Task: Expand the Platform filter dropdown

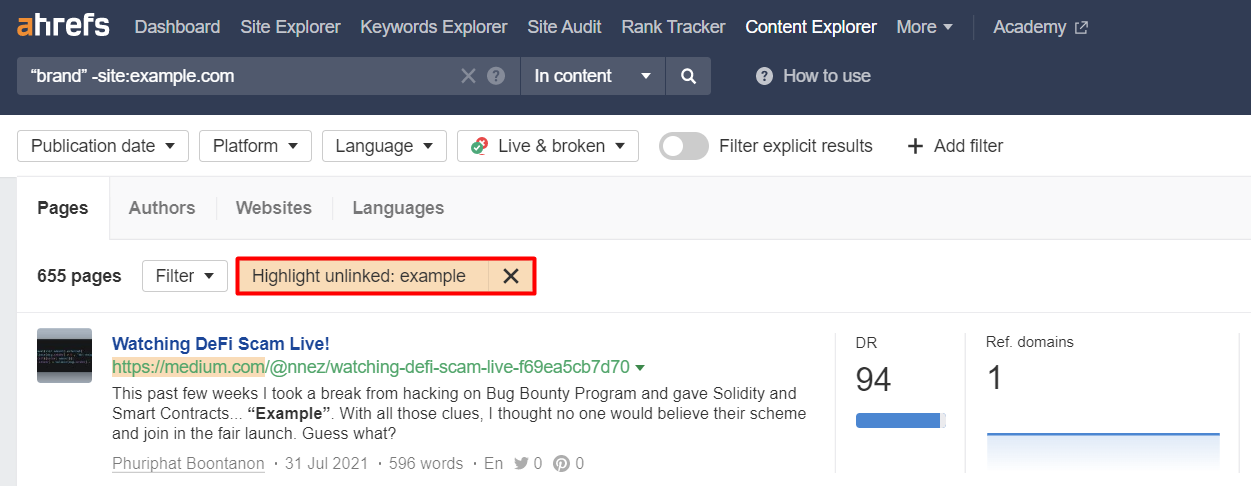Action: point(255,146)
